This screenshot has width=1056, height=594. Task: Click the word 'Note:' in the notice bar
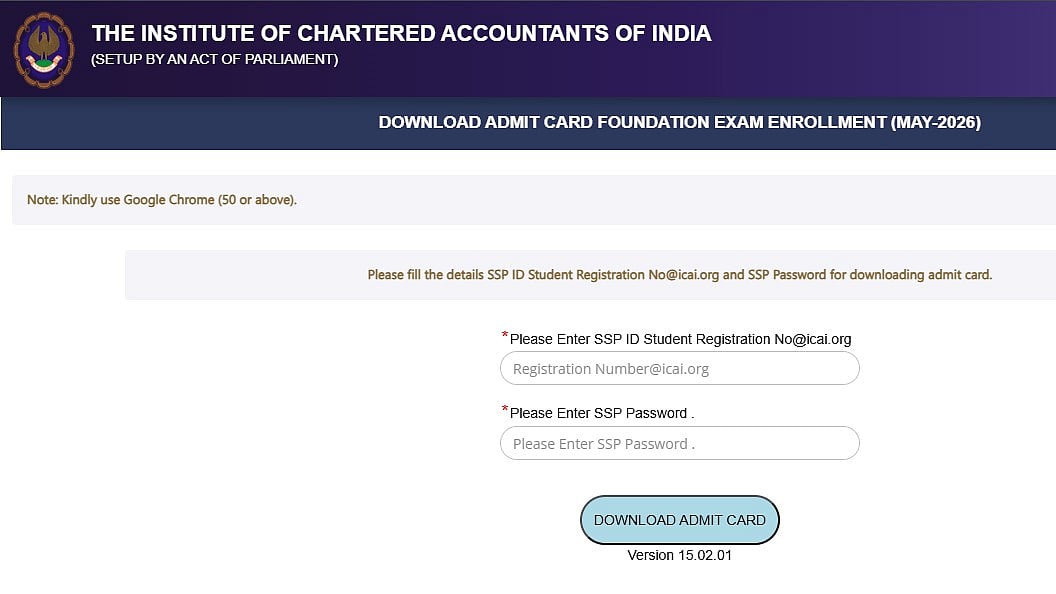(x=42, y=200)
